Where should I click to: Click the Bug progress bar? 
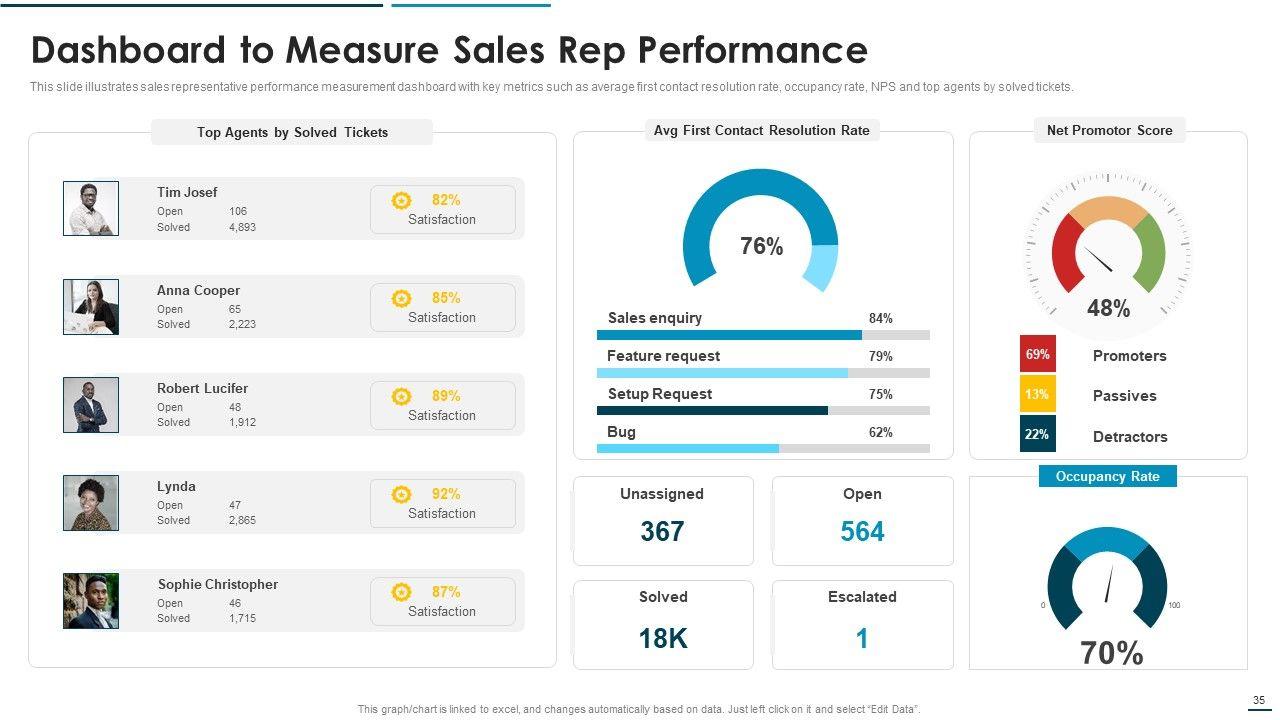click(x=763, y=449)
